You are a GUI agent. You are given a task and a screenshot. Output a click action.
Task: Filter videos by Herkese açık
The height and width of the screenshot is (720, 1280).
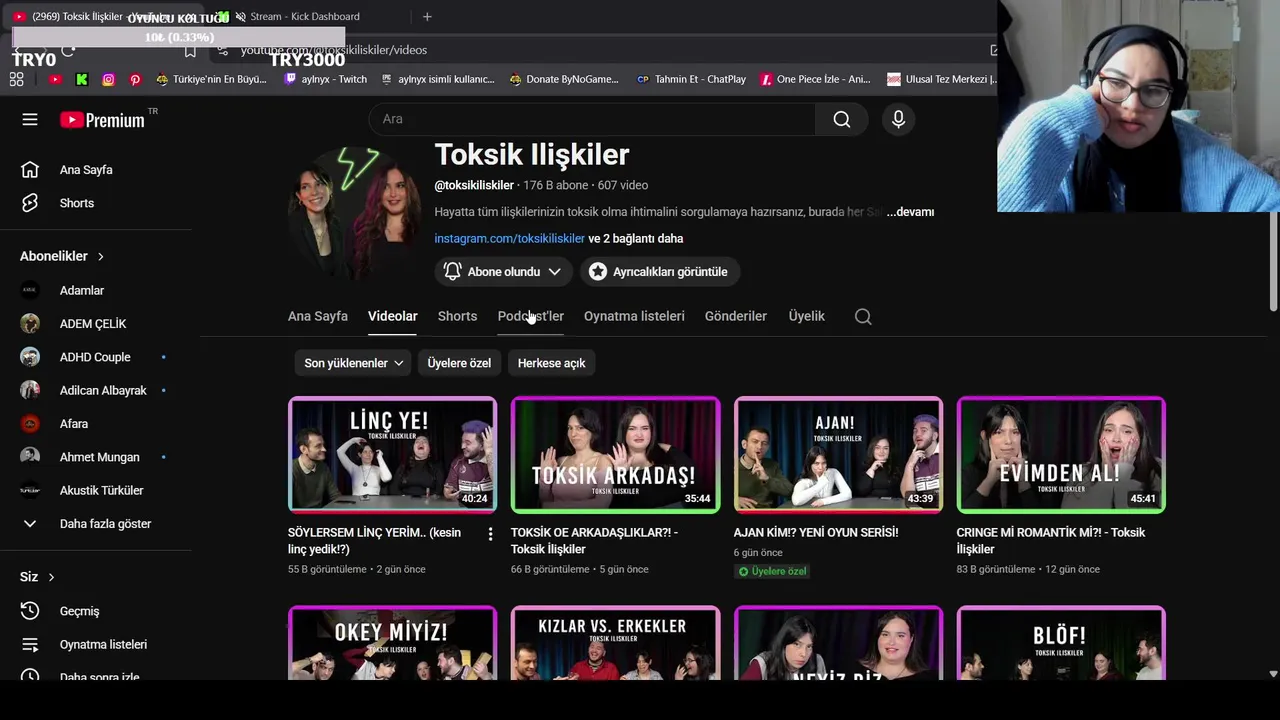[551, 363]
